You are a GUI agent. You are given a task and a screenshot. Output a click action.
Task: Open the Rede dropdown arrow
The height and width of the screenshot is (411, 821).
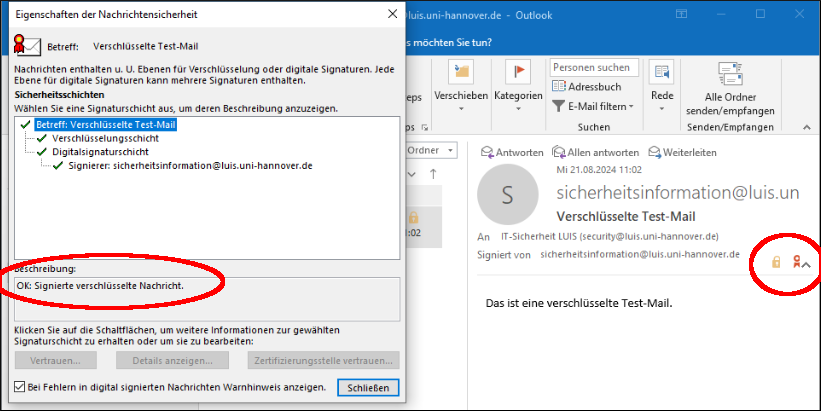point(662,109)
